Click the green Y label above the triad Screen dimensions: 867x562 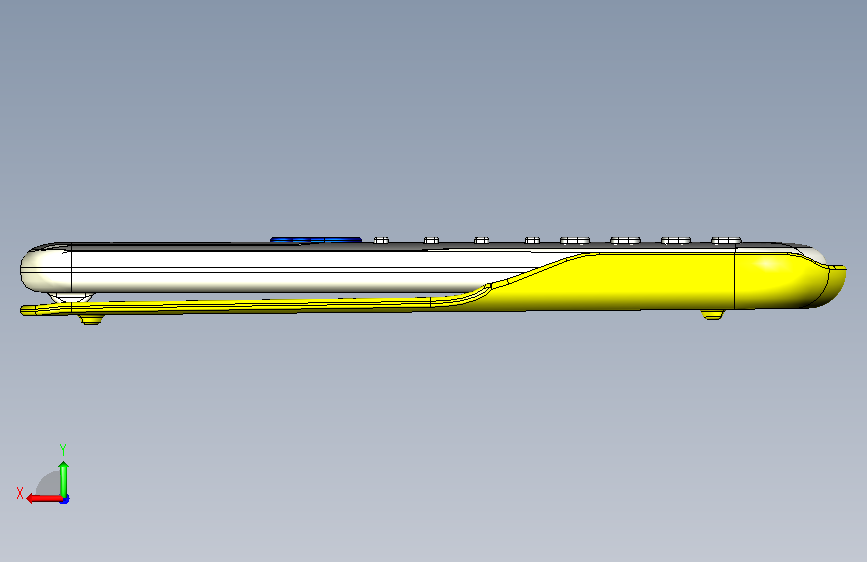click(63, 449)
